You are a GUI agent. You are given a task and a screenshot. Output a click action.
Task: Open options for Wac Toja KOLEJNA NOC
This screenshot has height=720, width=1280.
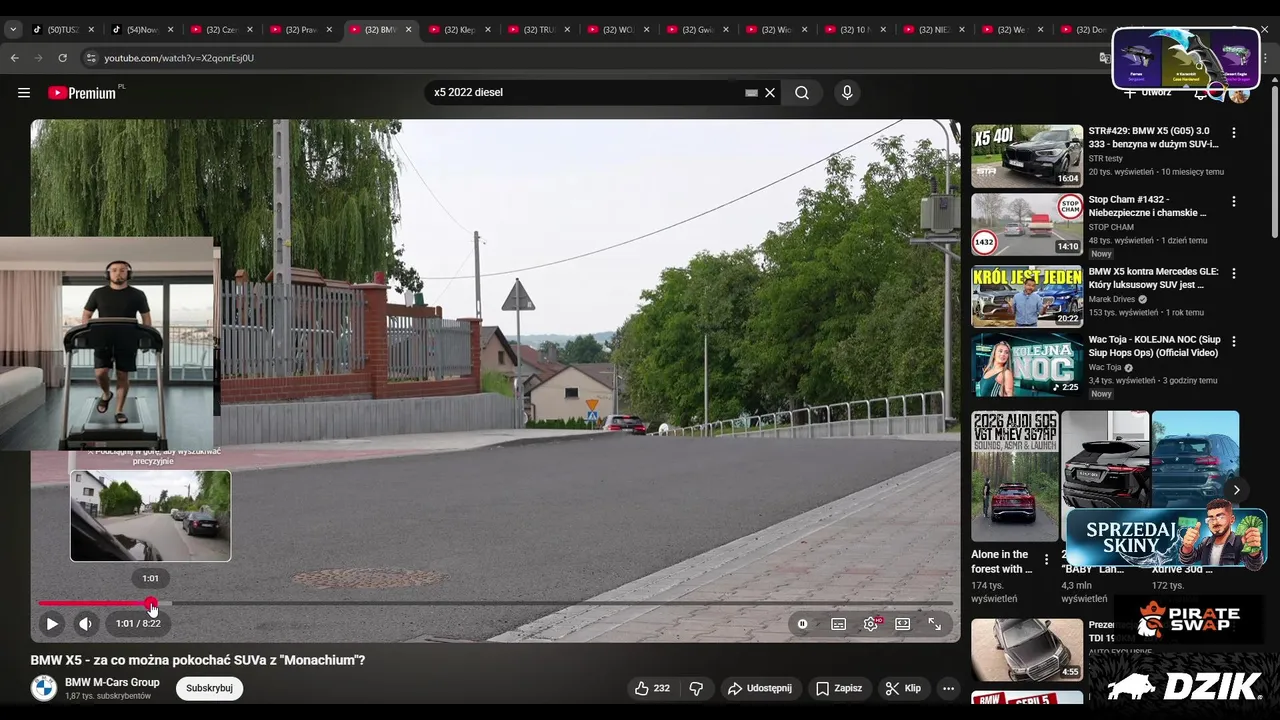[x=1233, y=341]
